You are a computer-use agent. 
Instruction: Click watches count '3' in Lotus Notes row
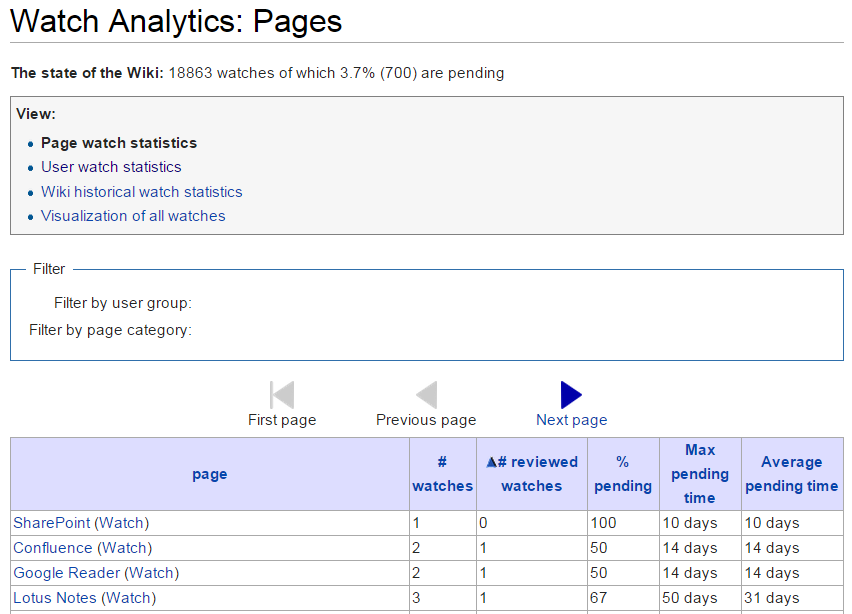click(416, 598)
